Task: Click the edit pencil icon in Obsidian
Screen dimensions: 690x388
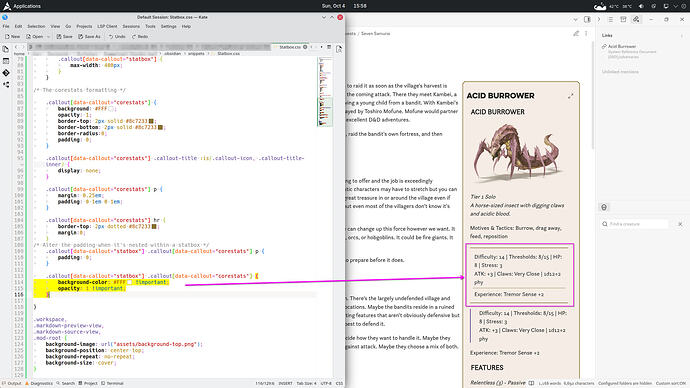Action: tap(576, 33)
